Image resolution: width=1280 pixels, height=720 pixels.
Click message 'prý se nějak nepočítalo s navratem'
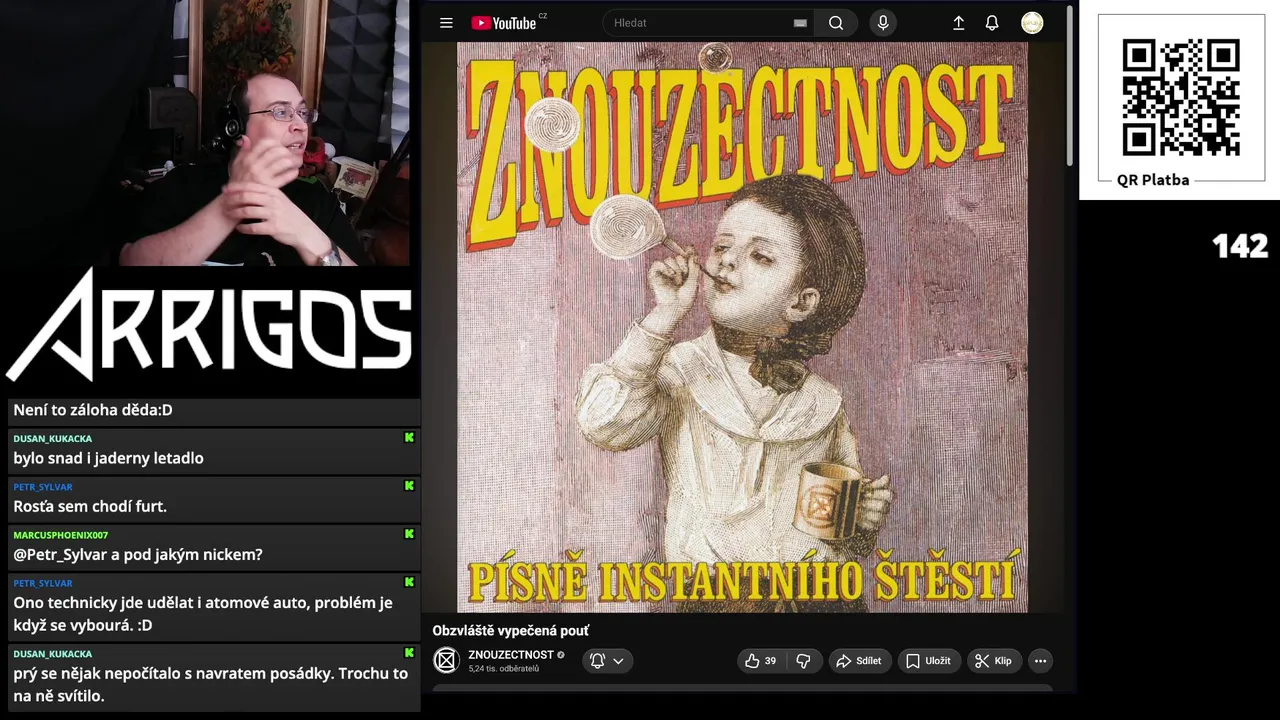click(x=210, y=685)
